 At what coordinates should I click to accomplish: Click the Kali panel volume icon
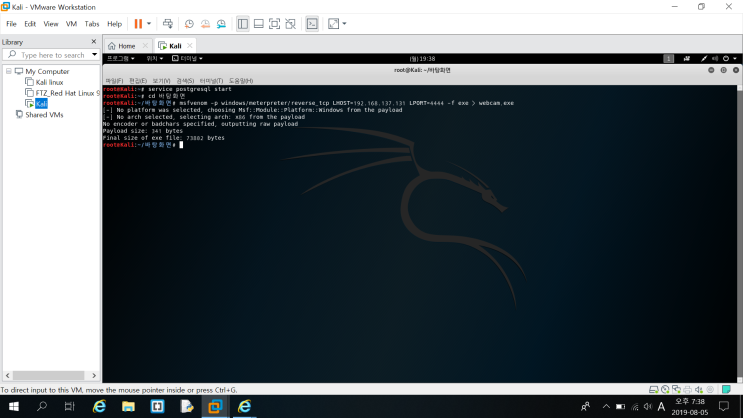coord(715,58)
